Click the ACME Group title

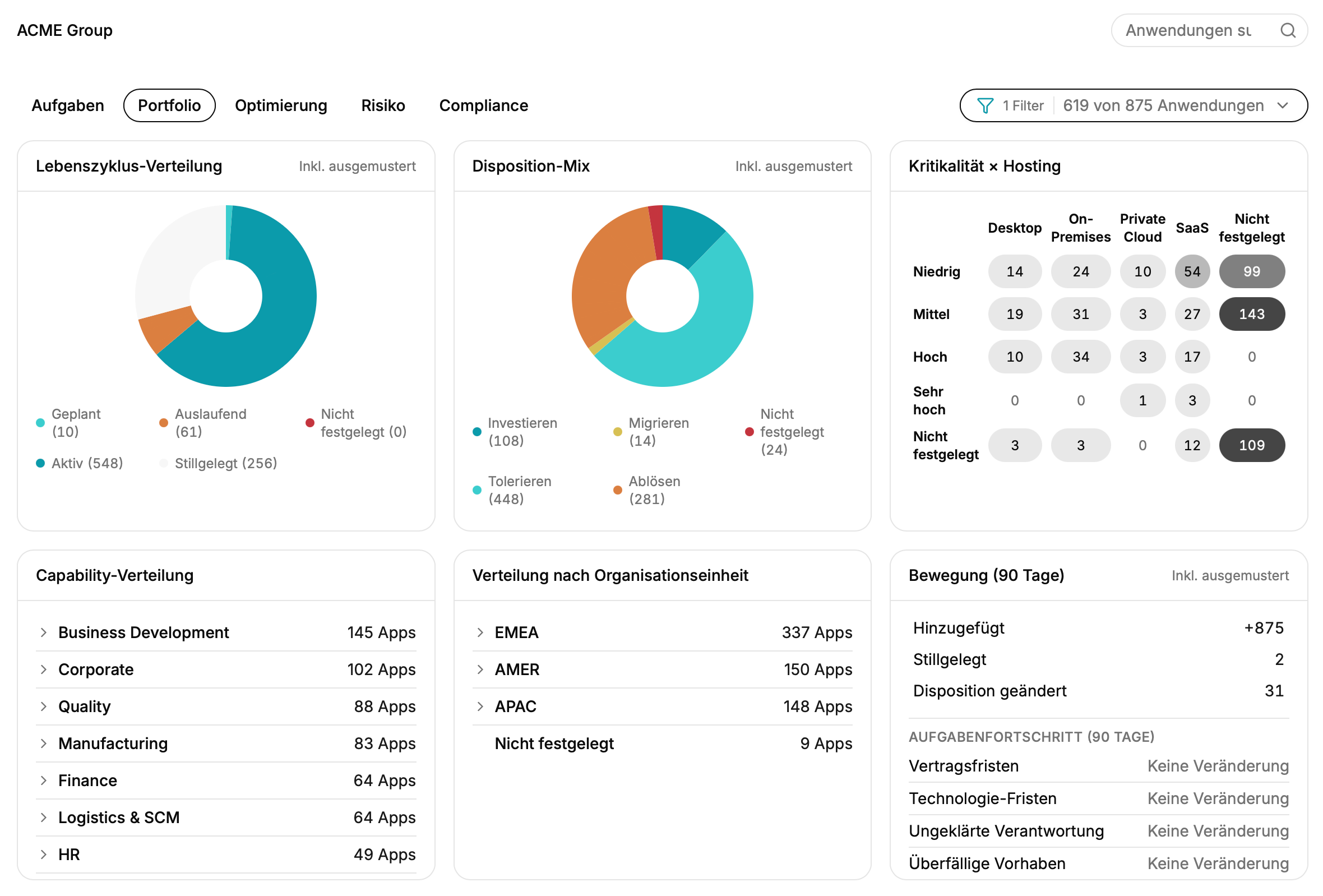[65, 30]
